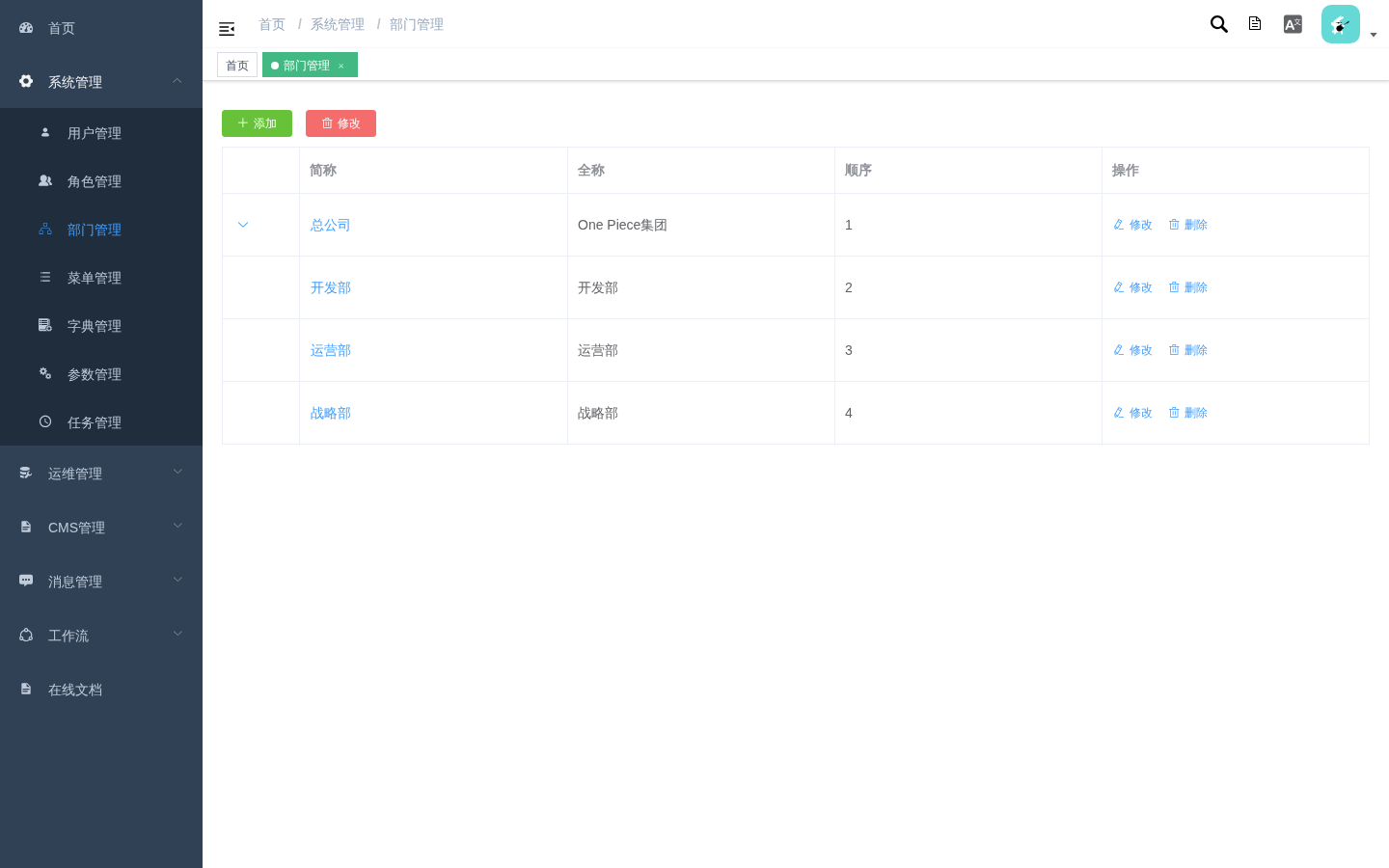The image size is (1389, 868).
Task: Open 运营部 department link
Action: [331, 350]
